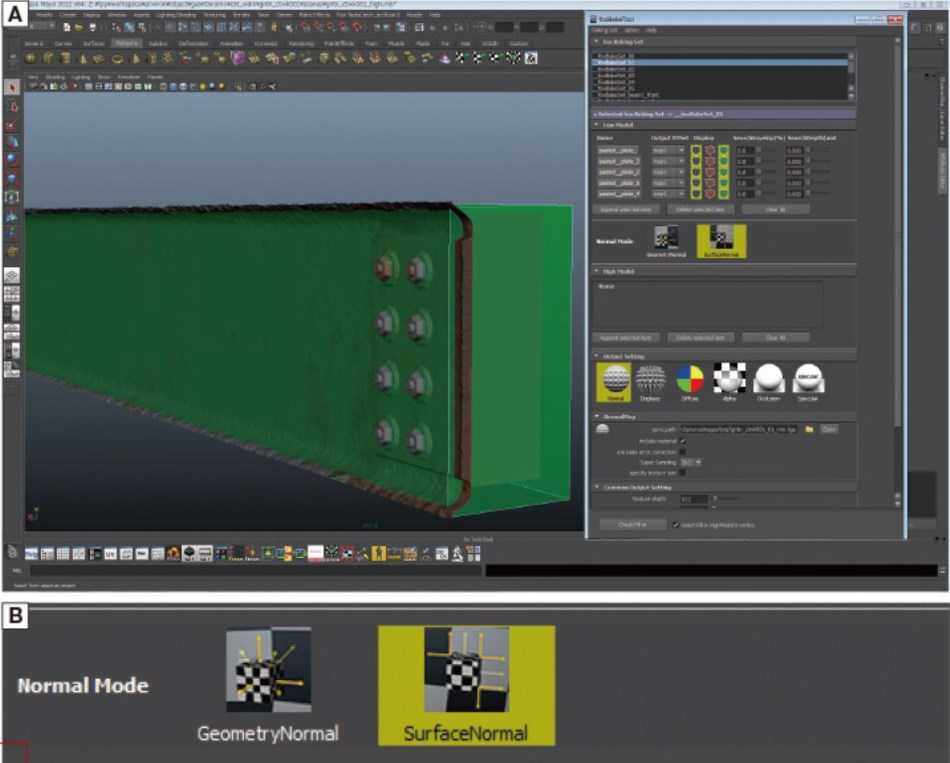Toggle green display icon in last Low Model row

[723, 194]
